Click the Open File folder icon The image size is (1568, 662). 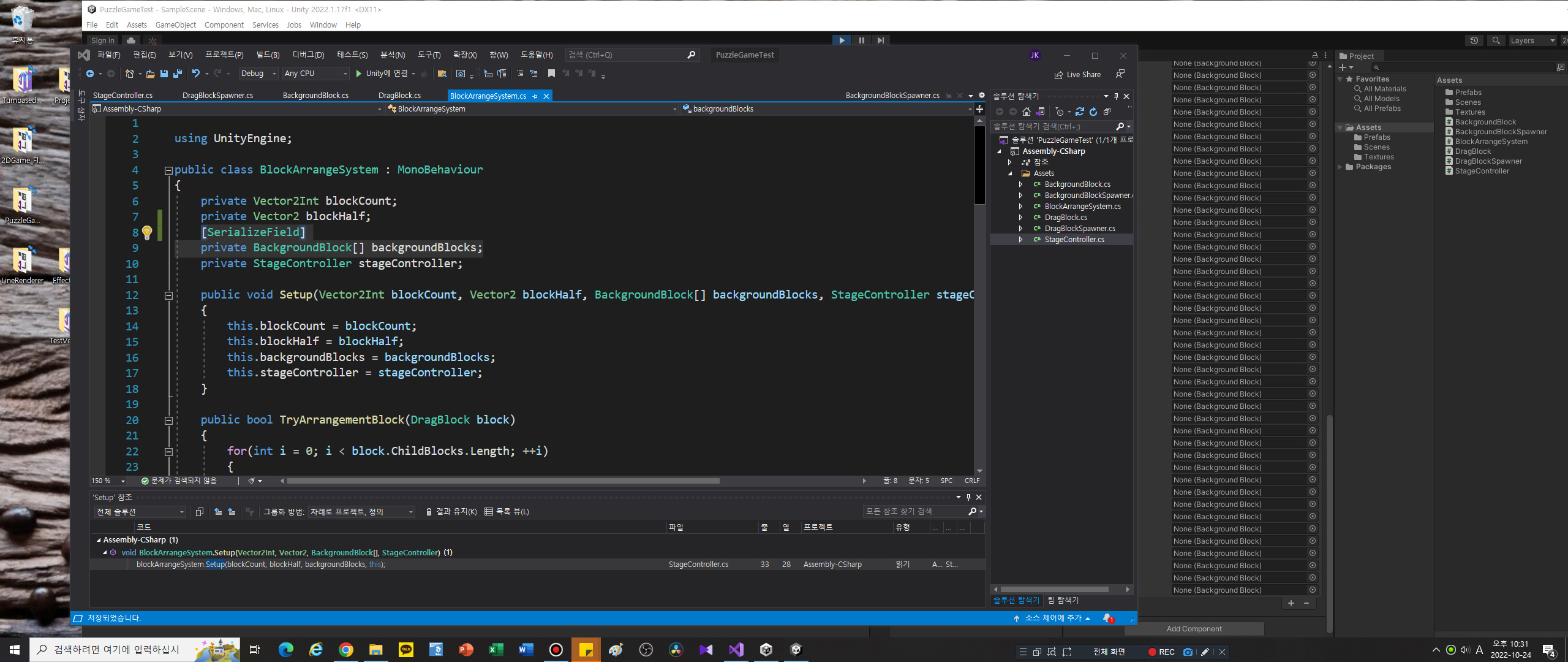[150, 74]
